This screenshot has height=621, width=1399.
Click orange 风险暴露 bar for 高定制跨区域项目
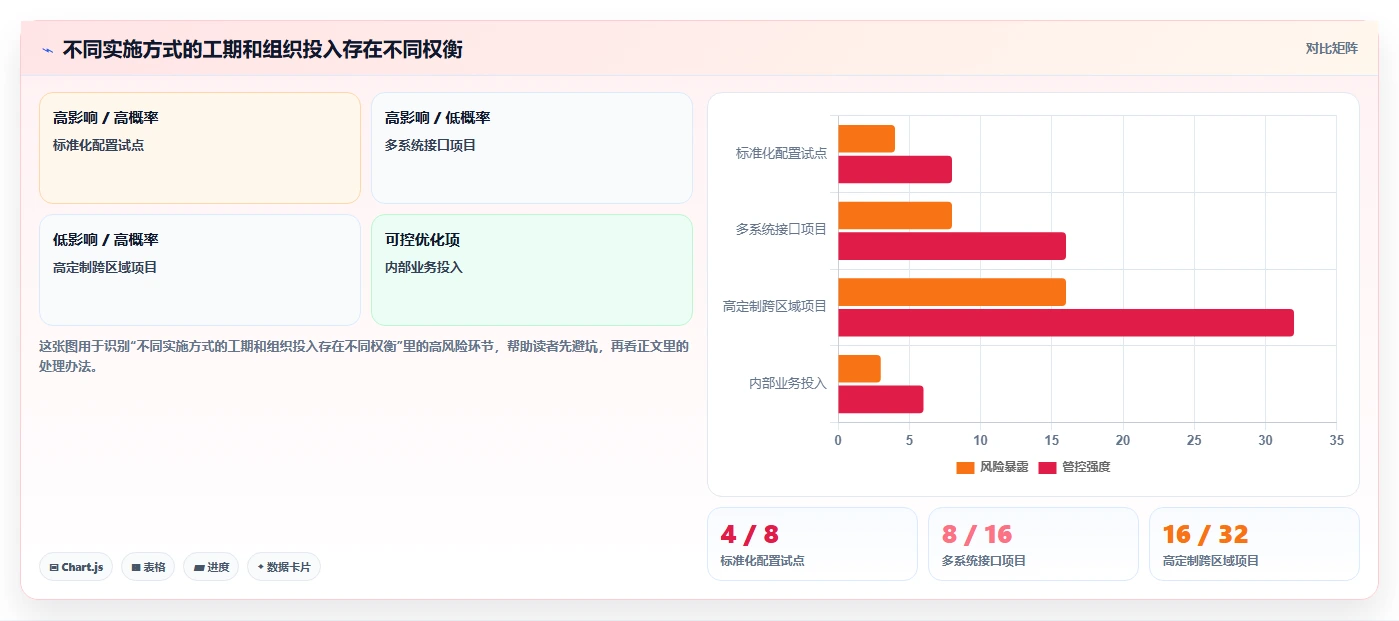pyautogui.click(x=952, y=292)
